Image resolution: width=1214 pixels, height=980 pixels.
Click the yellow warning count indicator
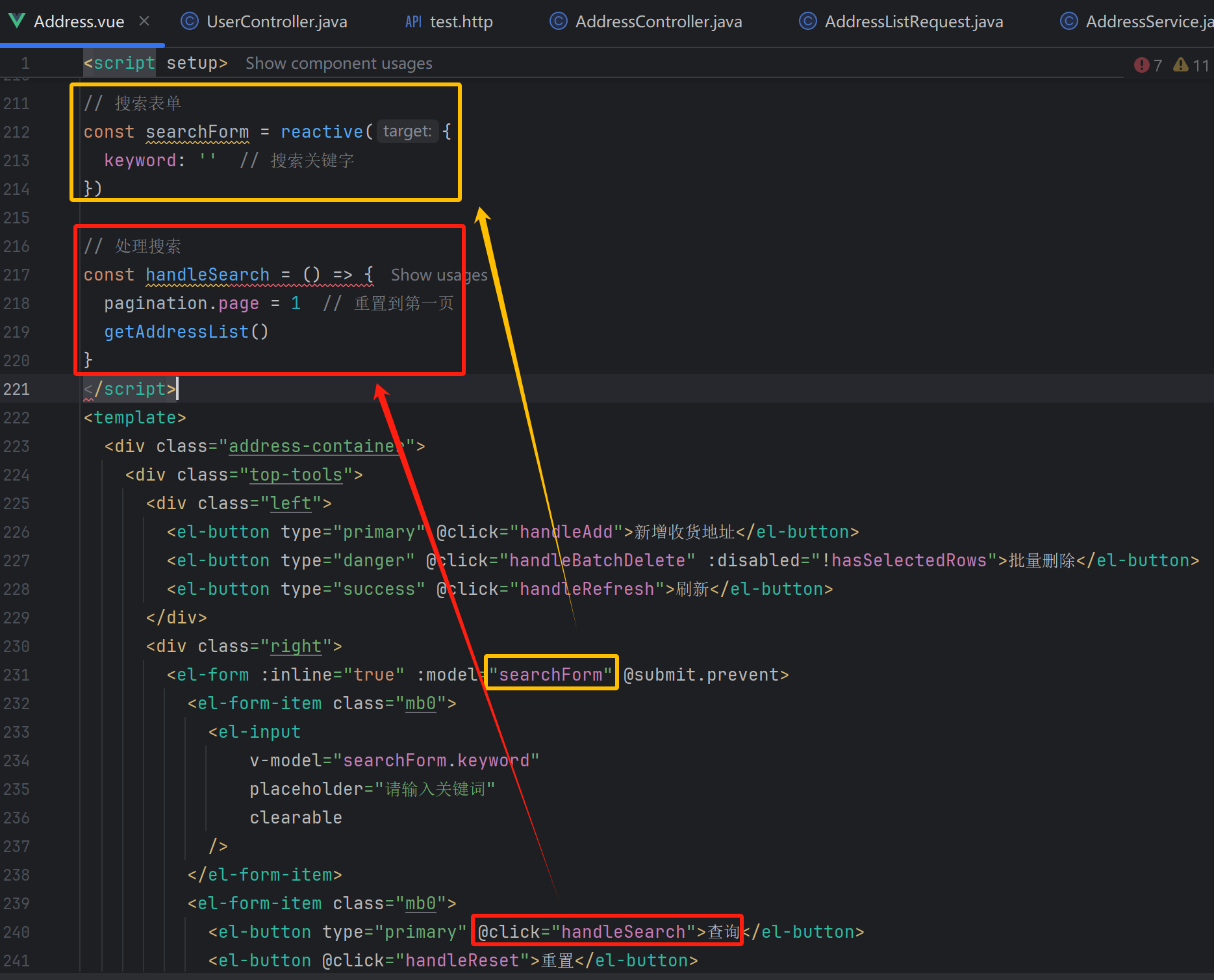[1191, 65]
